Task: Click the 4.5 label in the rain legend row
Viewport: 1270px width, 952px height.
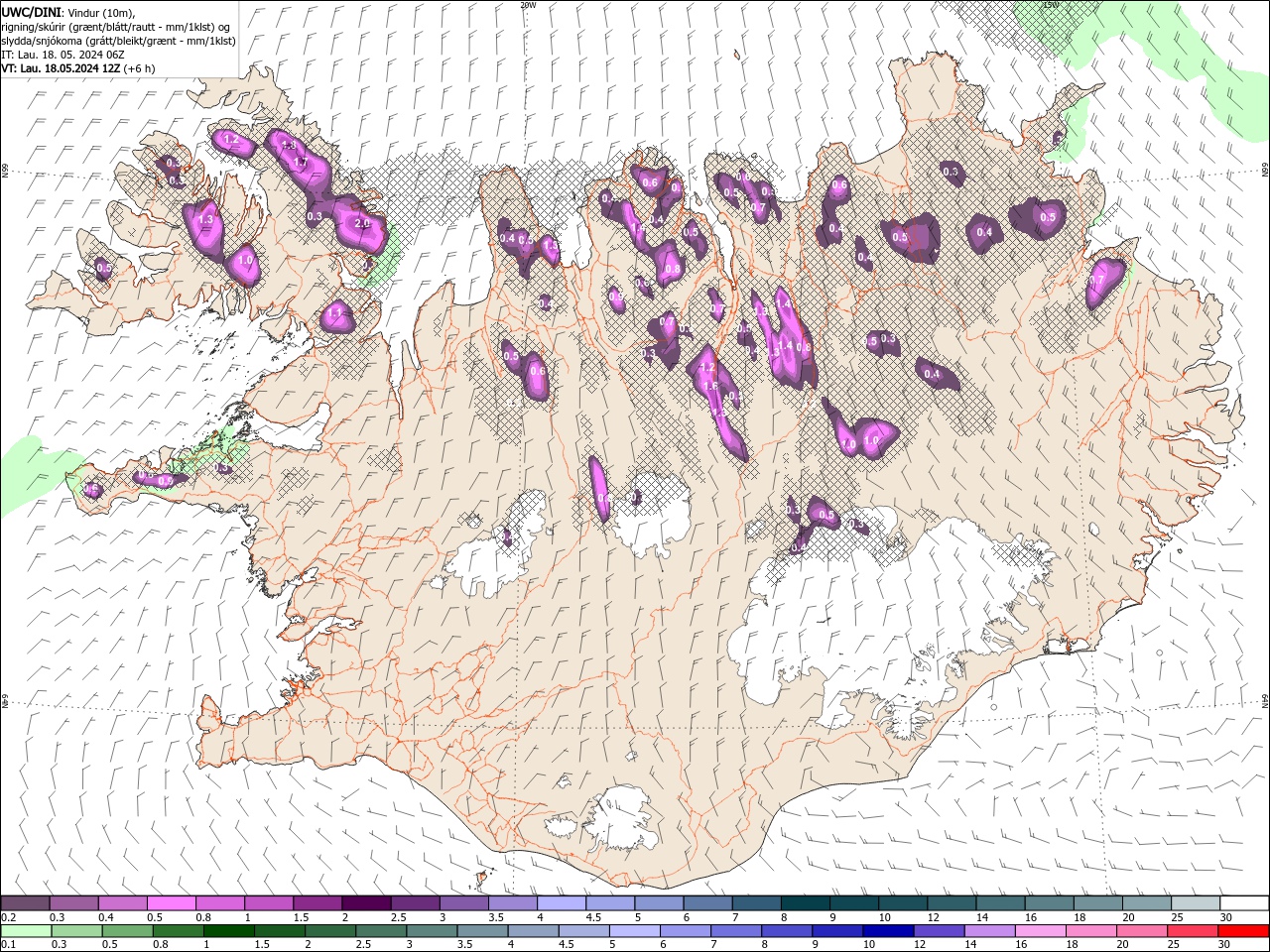Action: [565, 945]
